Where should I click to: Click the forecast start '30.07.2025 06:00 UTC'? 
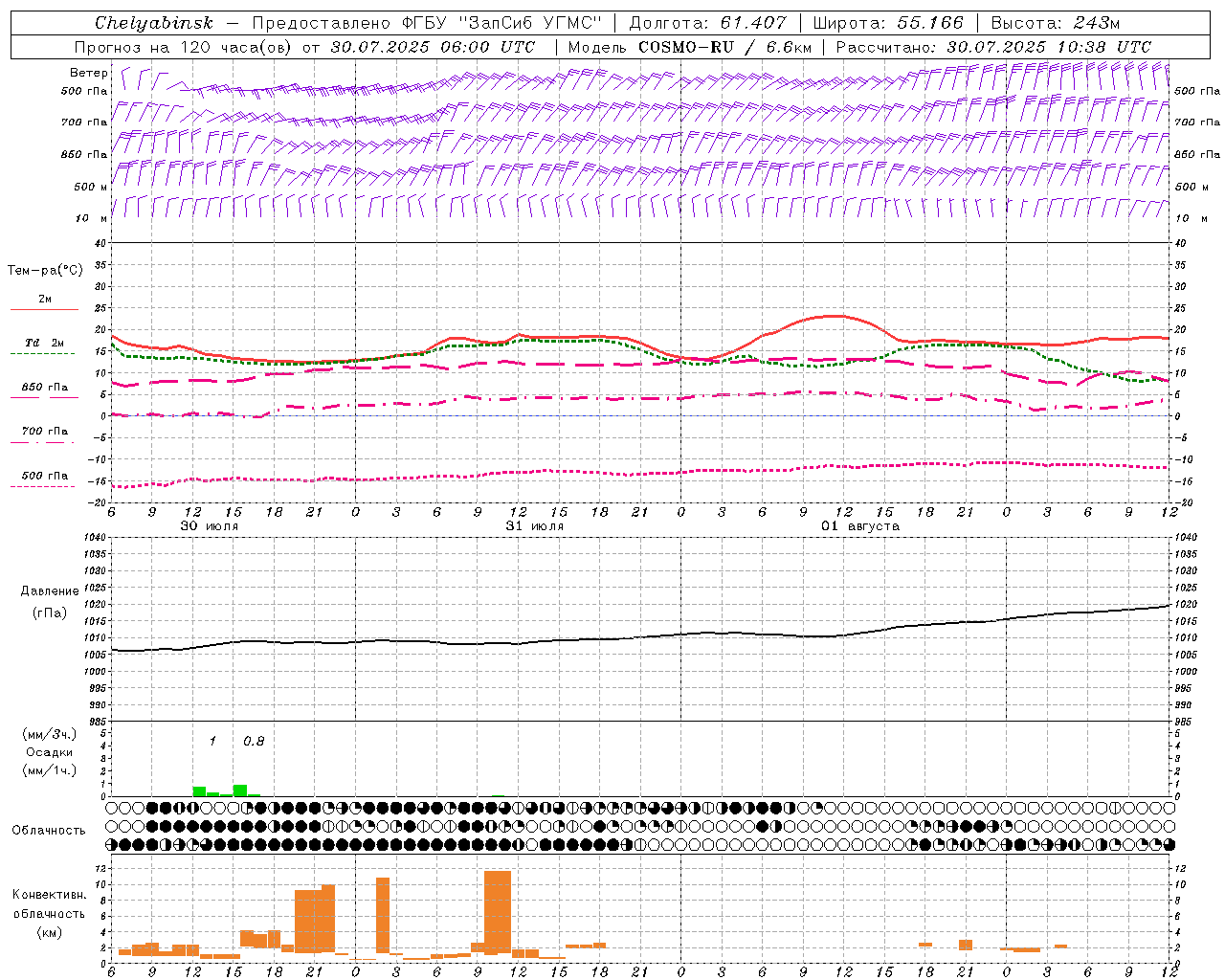pyautogui.click(x=433, y=47)
